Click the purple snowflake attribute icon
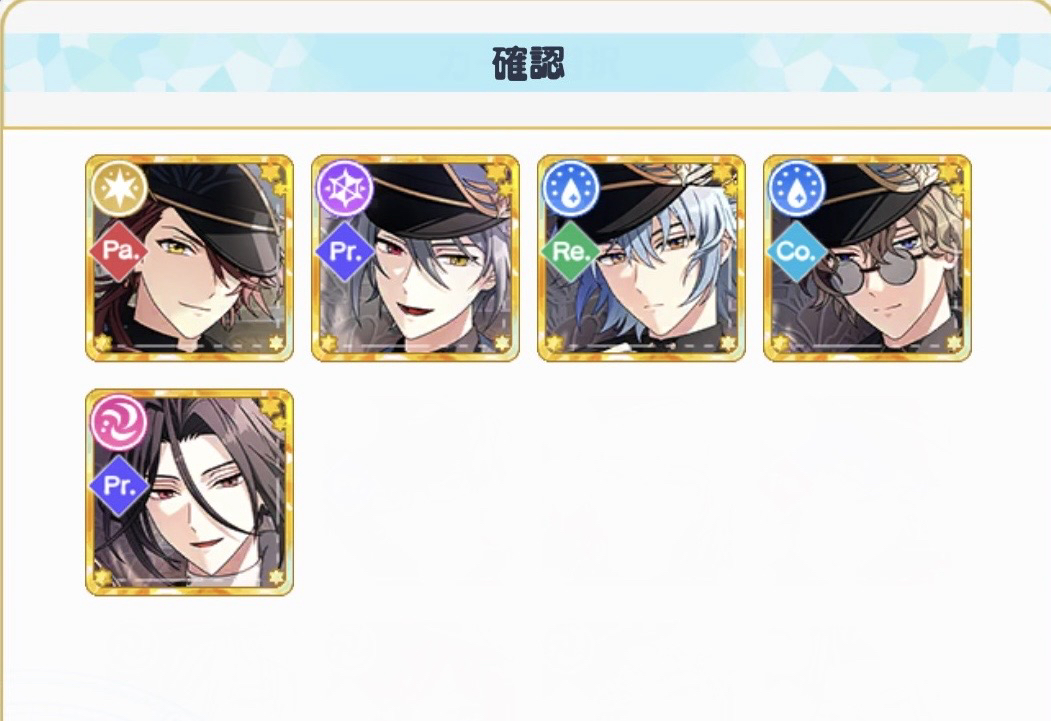Screen dimensions: 1051x721 345,188
